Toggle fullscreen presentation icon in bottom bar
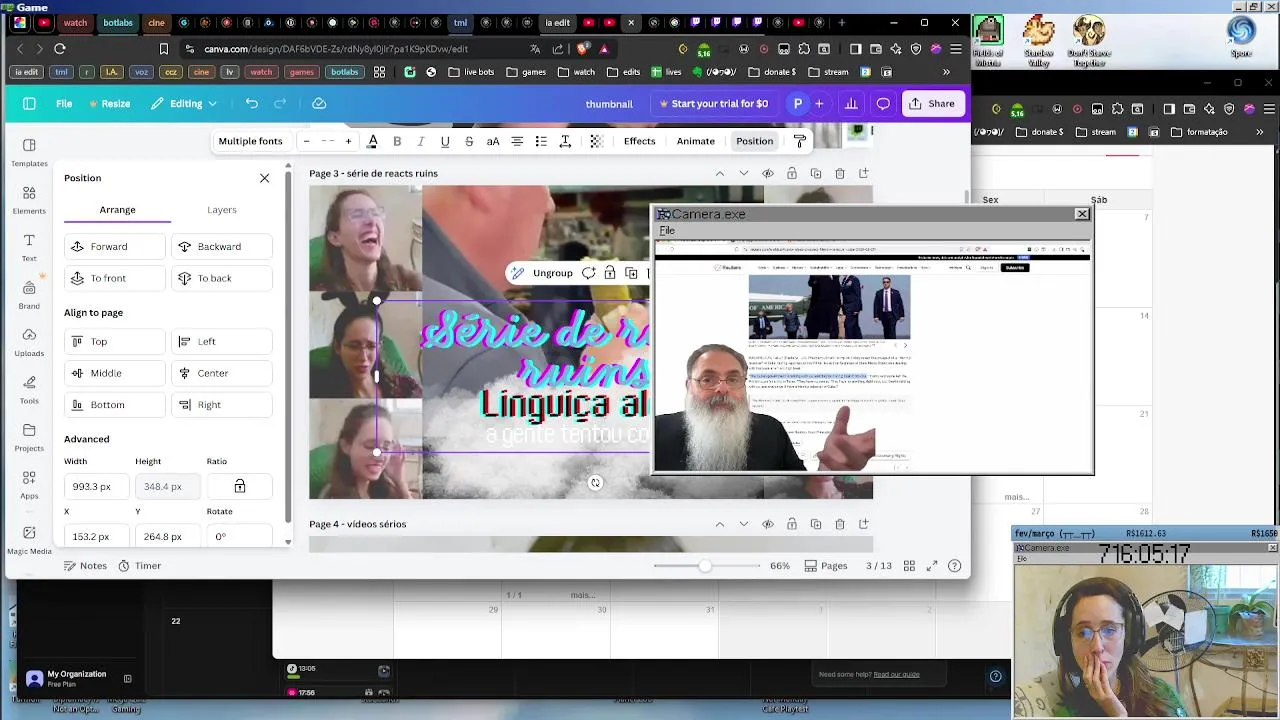Screen dimensions: 1280x720 tap(932, 566)
